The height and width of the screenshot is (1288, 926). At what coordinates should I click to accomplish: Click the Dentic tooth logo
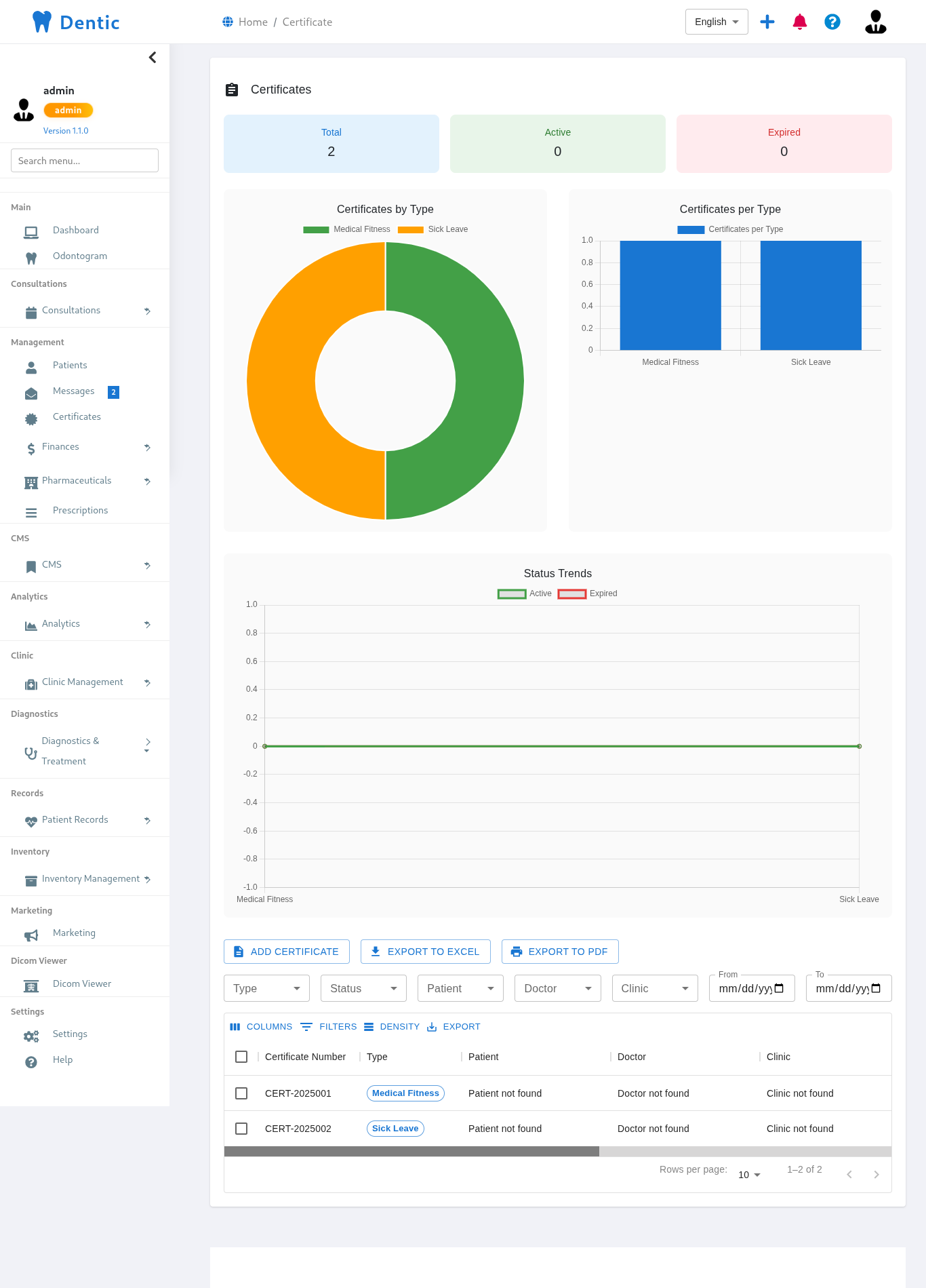click(x=42, y=22)
